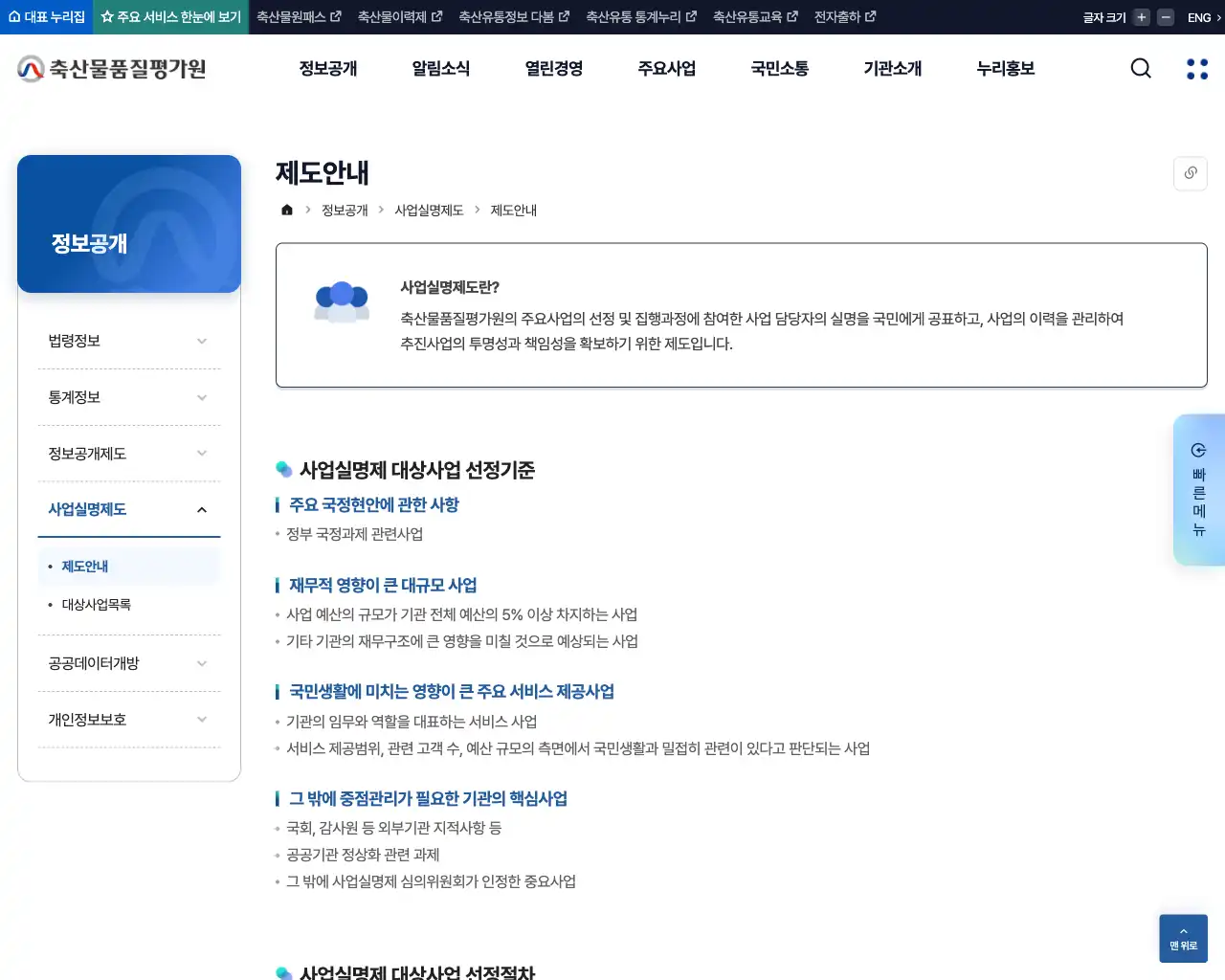Open the all-menu grid icon
Viewport: 1225px width, 980px height.
point(1196,68)
